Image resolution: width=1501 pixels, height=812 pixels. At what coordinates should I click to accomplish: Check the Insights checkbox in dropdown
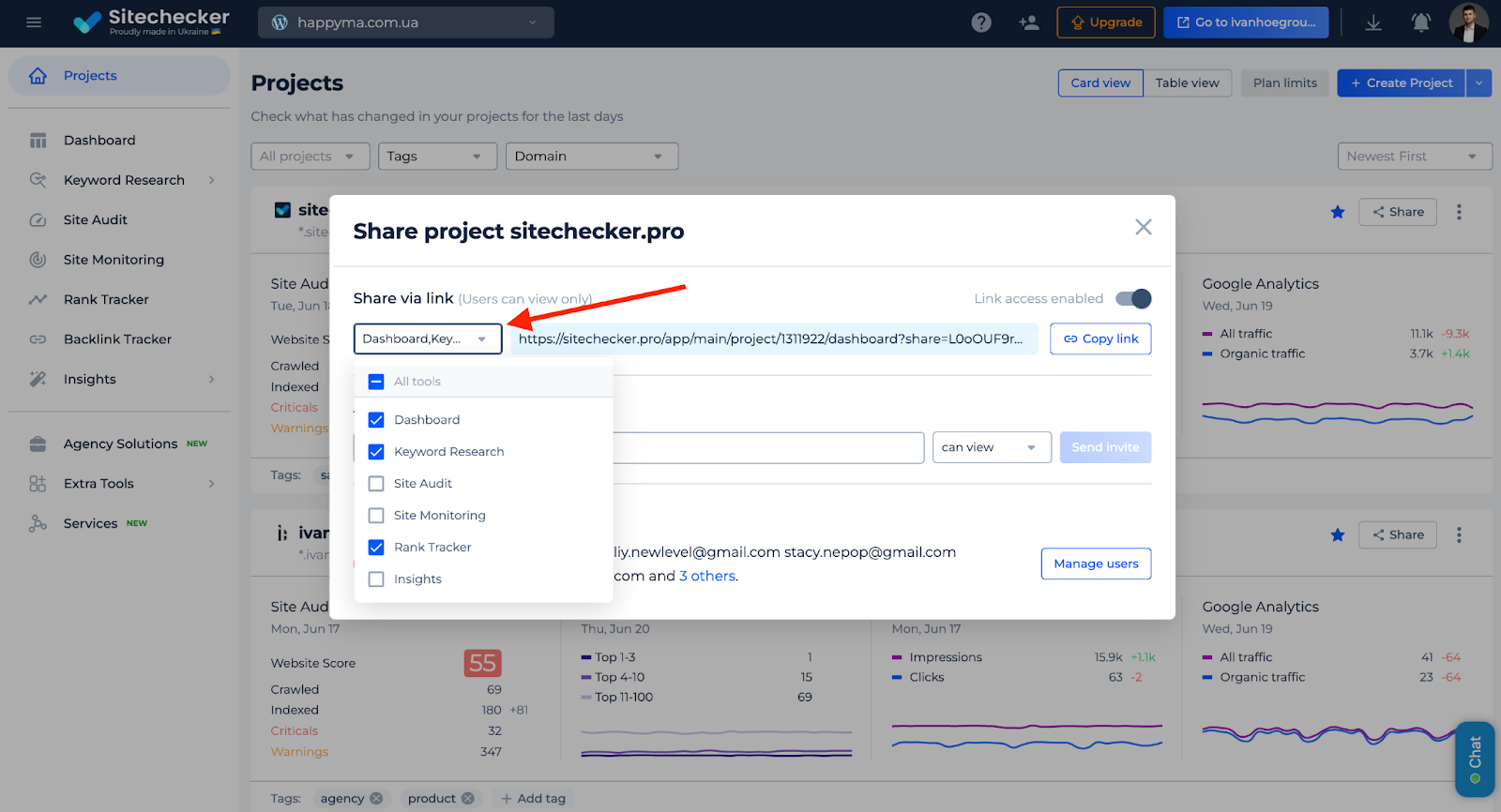click(x=376, y=579)
